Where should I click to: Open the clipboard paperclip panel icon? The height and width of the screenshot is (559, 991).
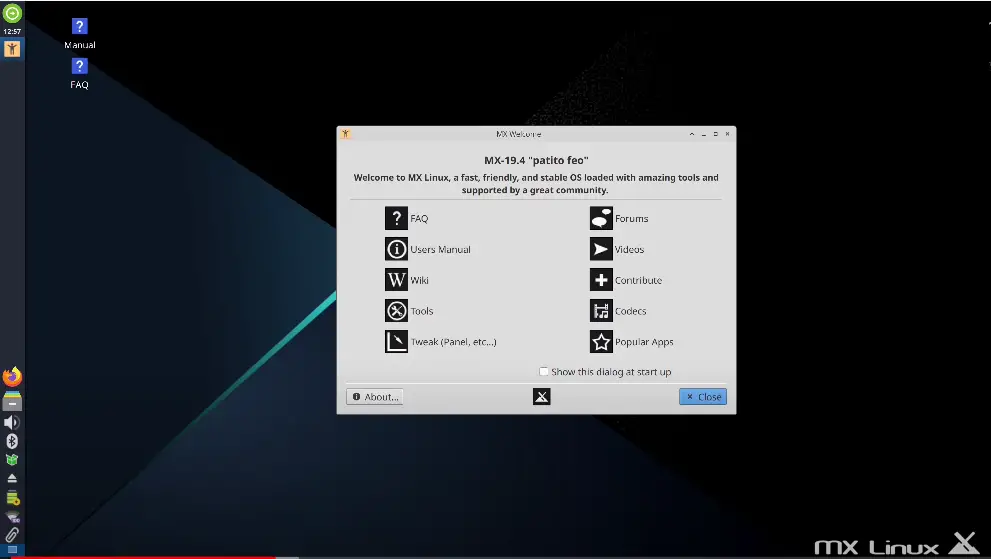[x=12, y=535]
